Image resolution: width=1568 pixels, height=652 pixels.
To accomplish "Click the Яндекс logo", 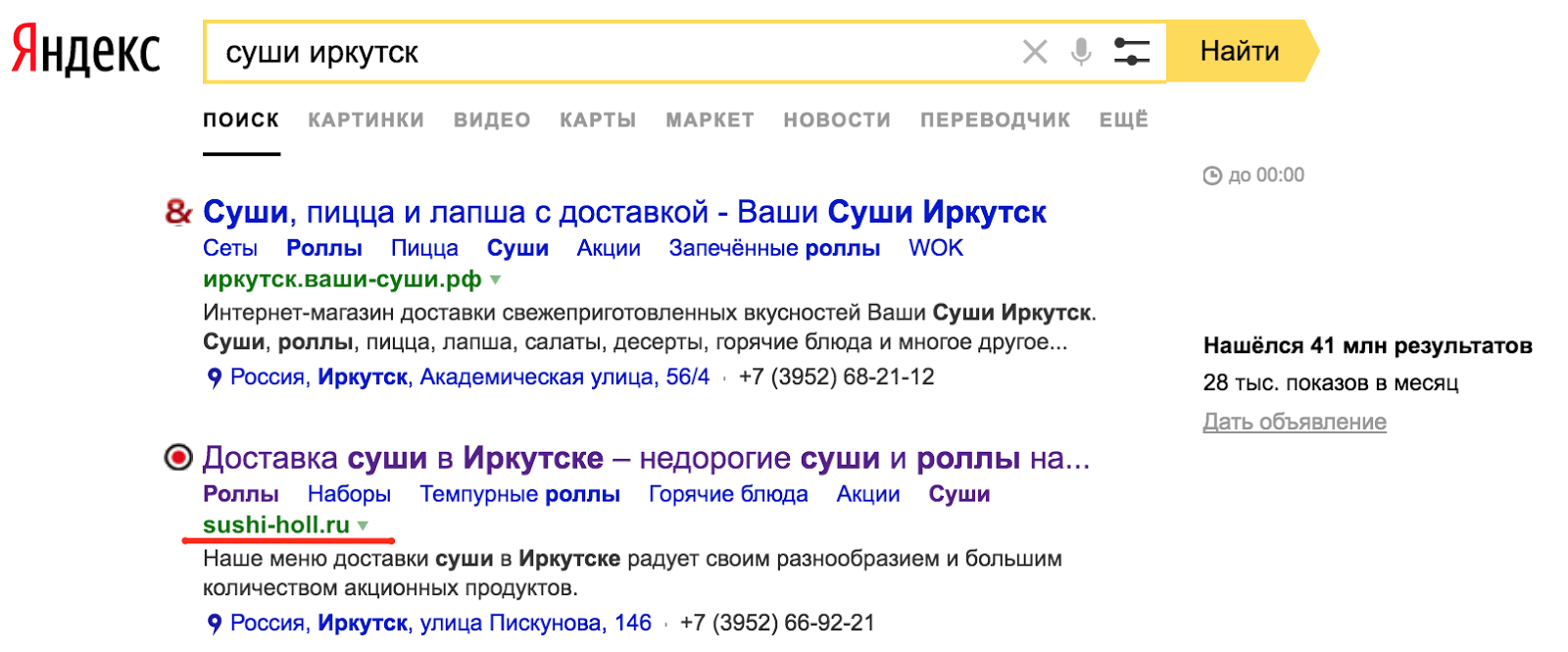I will pos(85,51).
